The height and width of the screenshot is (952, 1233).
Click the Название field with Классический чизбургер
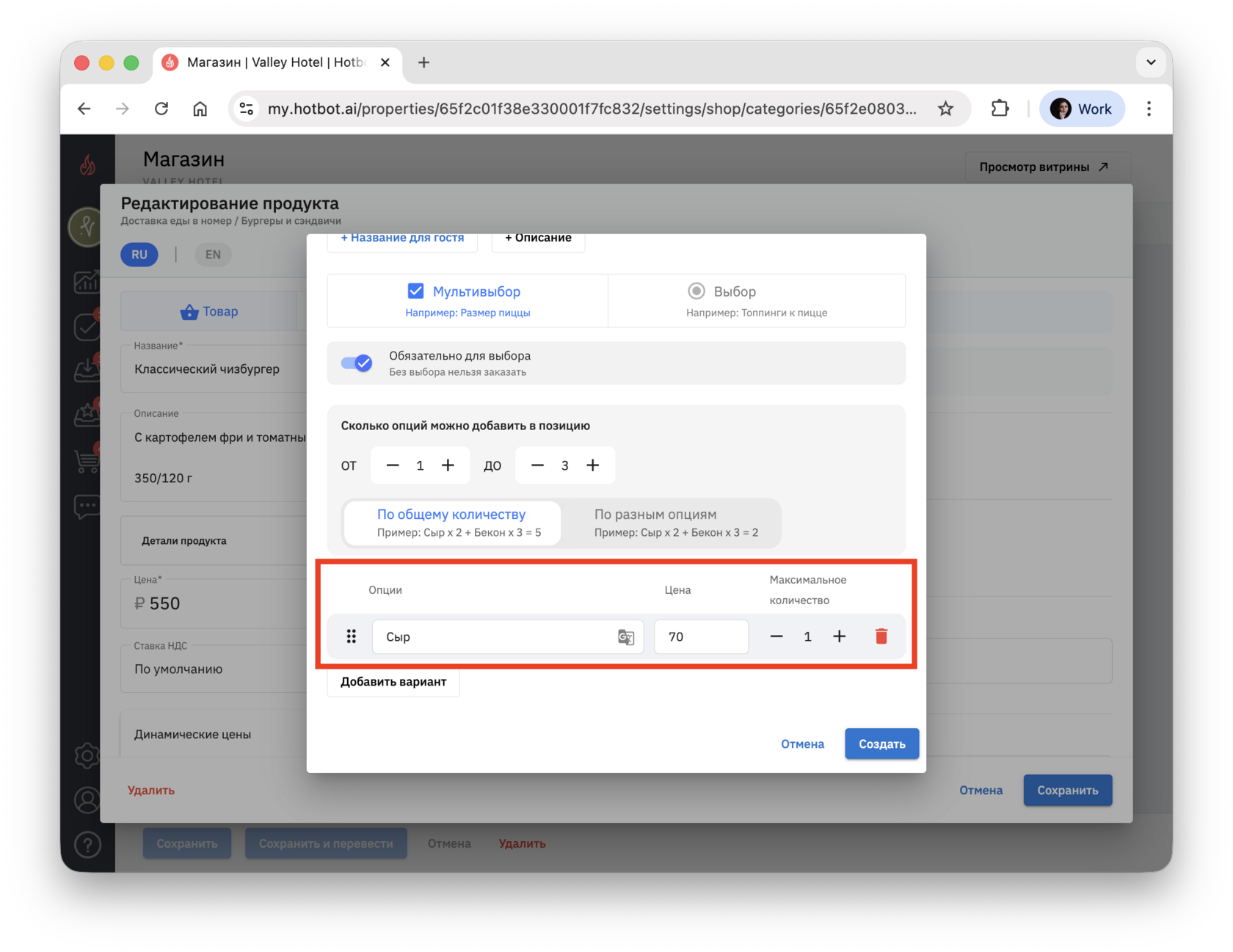[x=214, y=369]
